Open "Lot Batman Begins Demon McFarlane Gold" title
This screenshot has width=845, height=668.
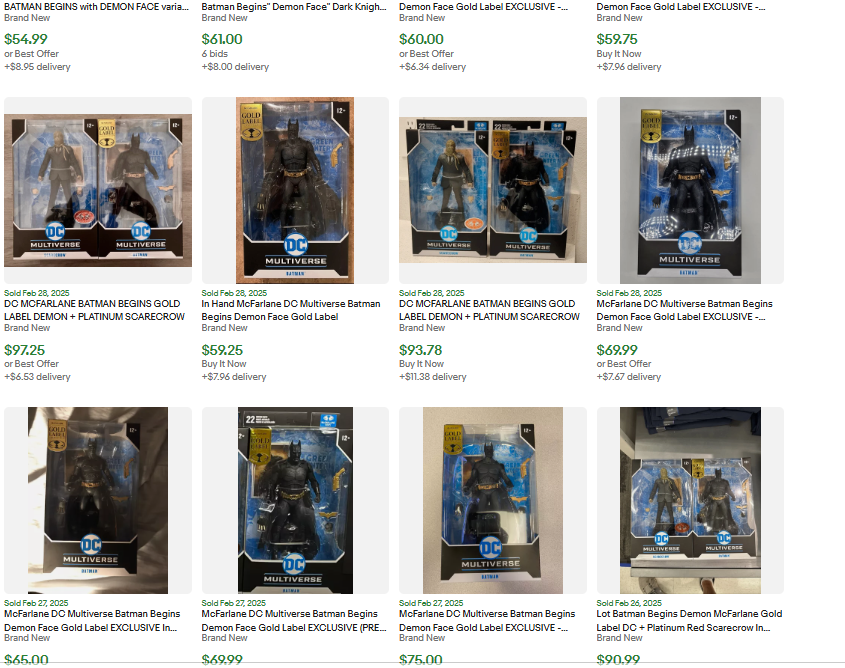point(689,621)
